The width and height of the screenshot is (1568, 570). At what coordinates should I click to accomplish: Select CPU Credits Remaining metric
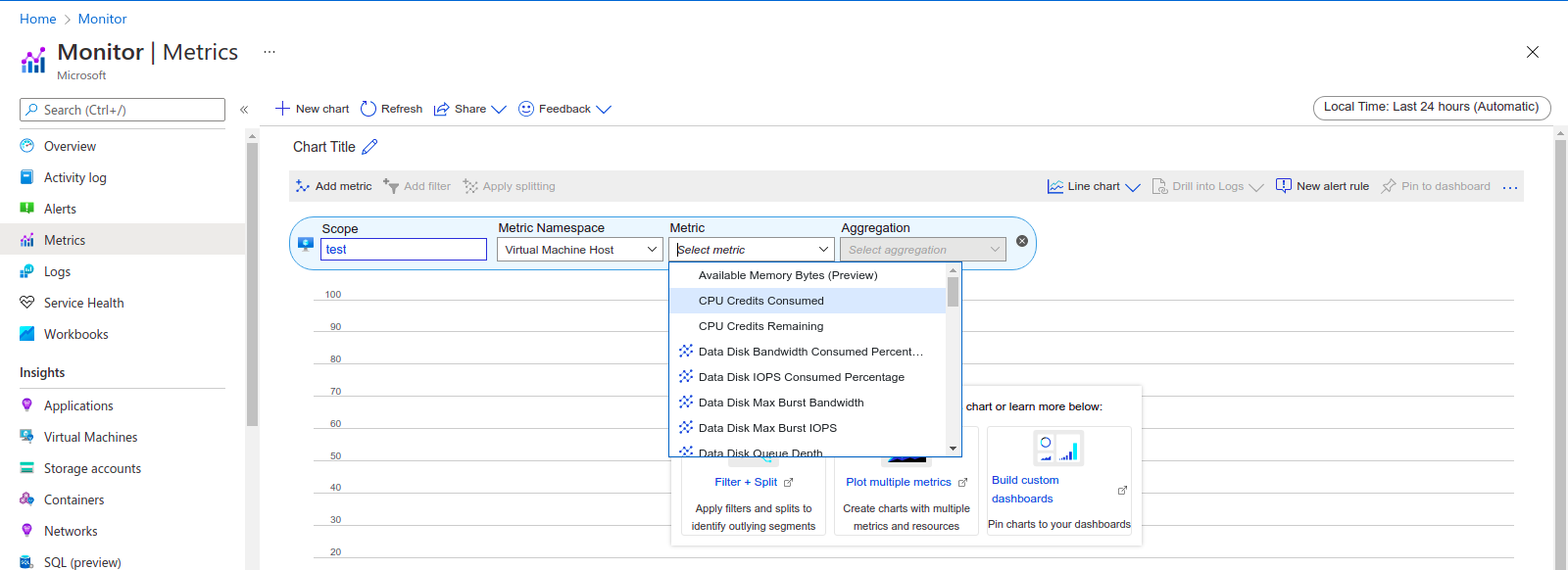point(808,326)
